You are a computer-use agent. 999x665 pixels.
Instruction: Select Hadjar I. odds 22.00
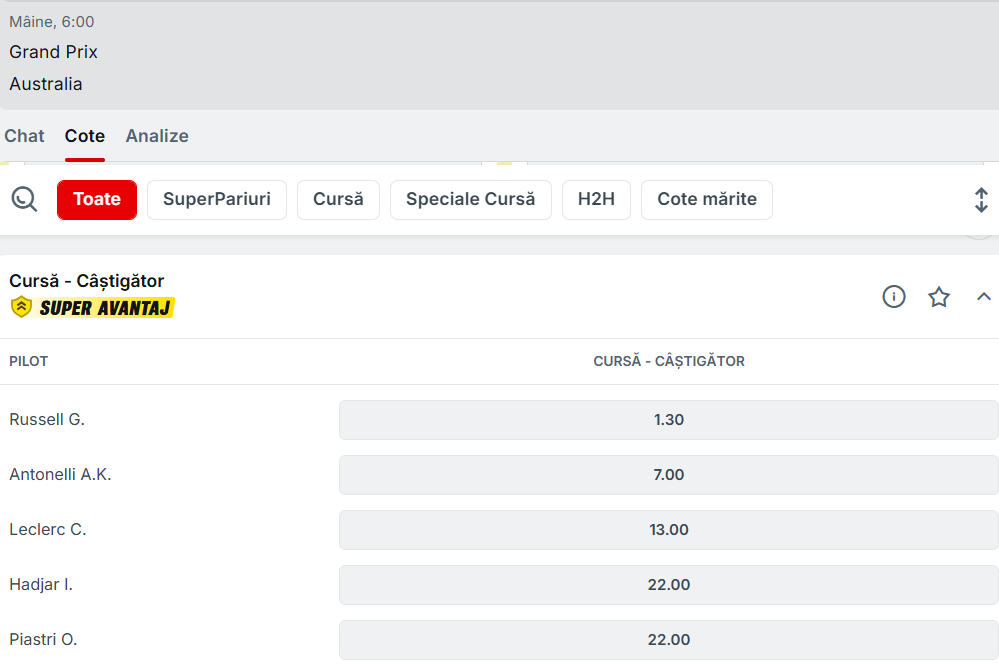668,585
